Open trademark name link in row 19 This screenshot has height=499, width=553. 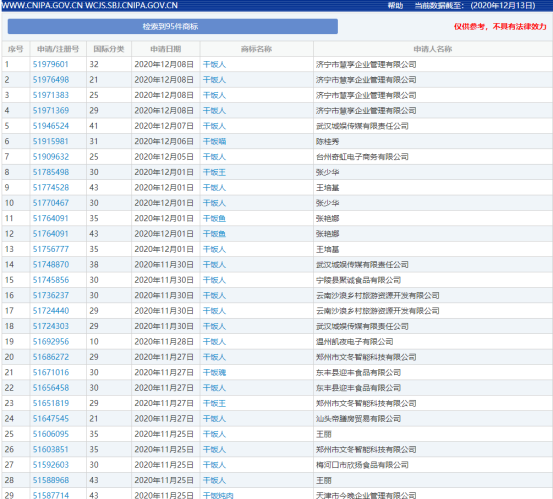(x=214, y=342)
